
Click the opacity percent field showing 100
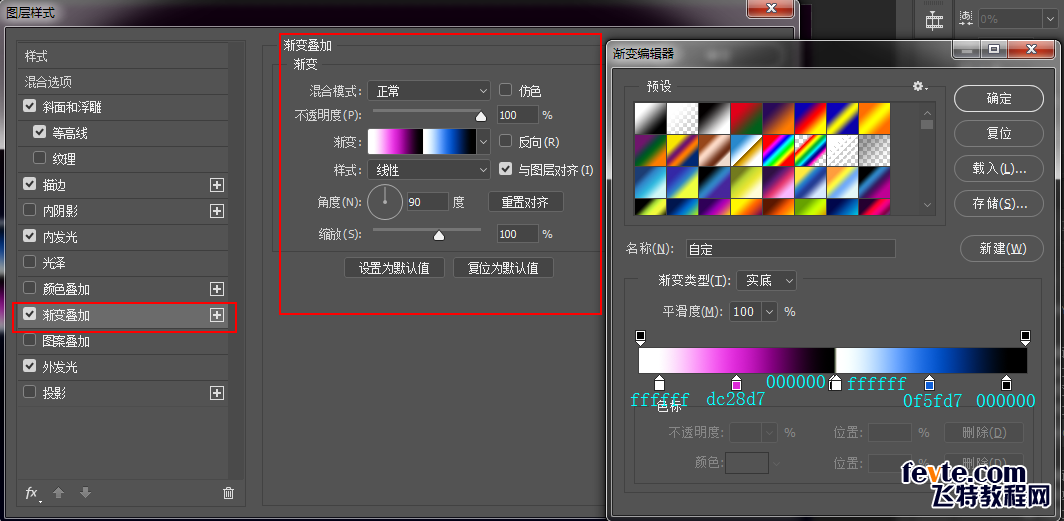pyautogui.click(x=517, y=115)
